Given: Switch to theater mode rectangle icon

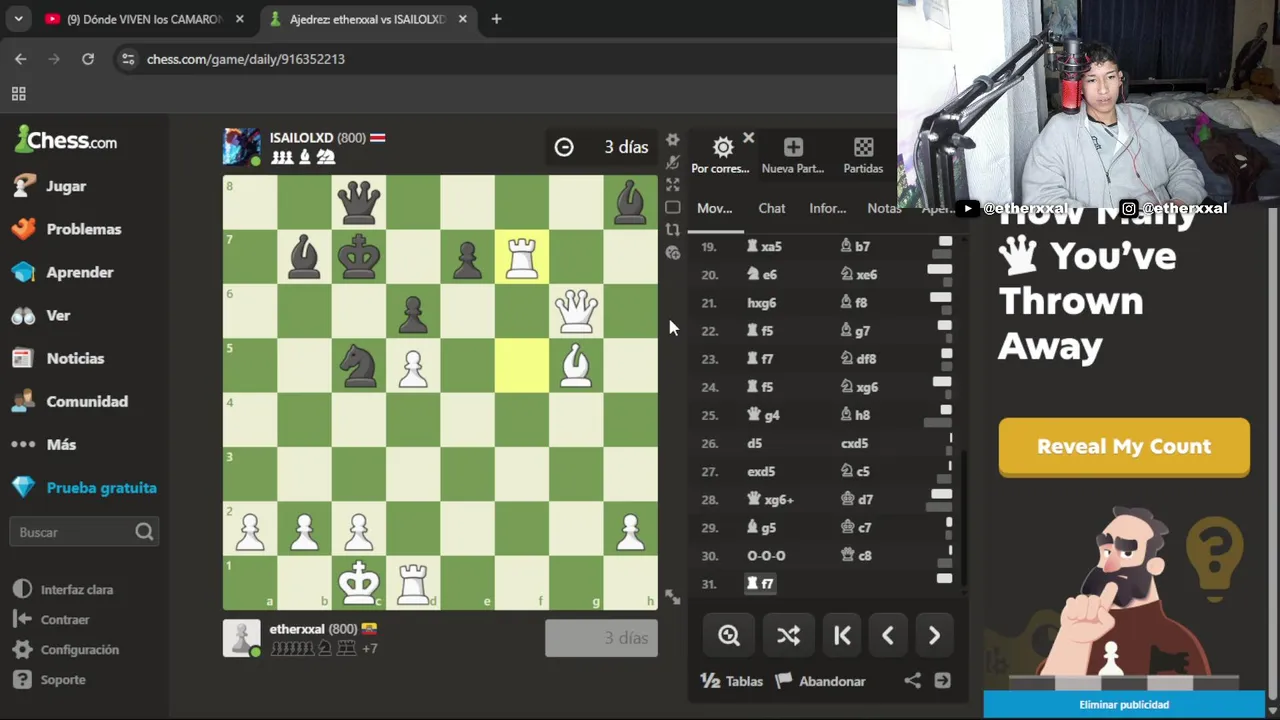Looking at the screenshot, I should 673,208.
